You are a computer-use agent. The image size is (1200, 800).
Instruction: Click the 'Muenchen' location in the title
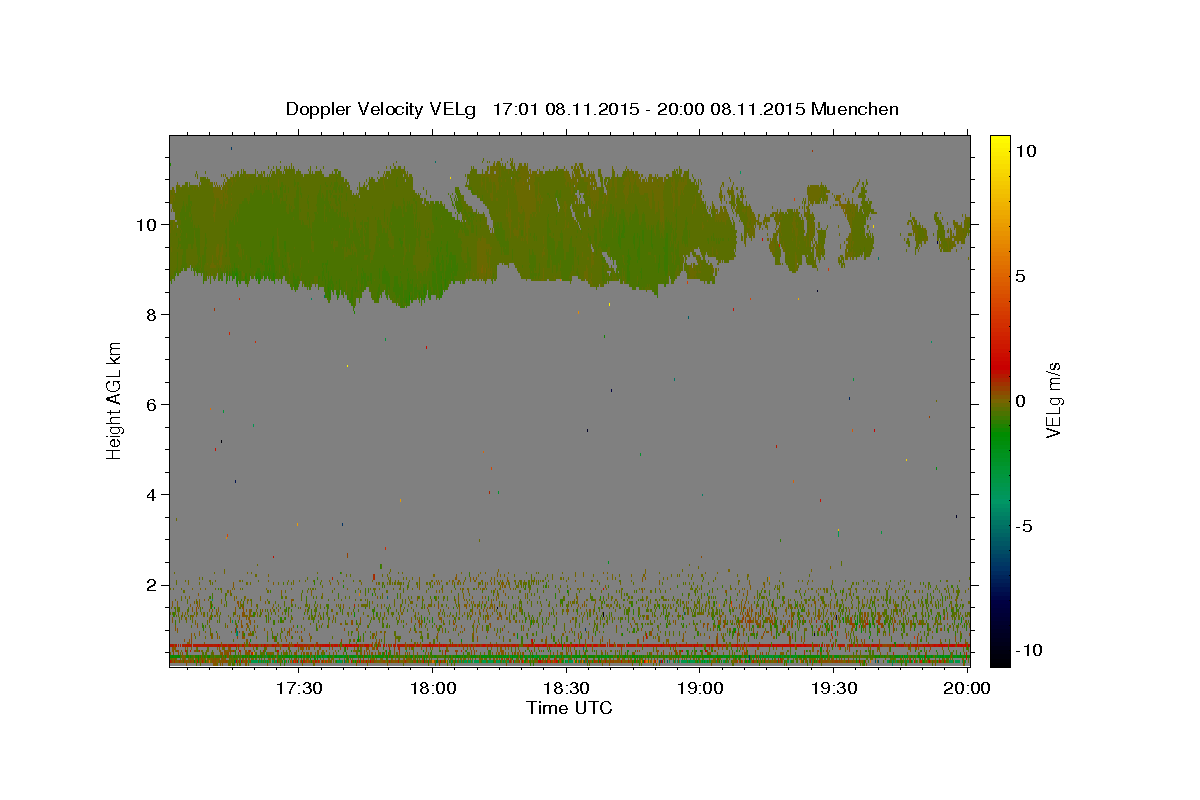click(x=855, y=109)
